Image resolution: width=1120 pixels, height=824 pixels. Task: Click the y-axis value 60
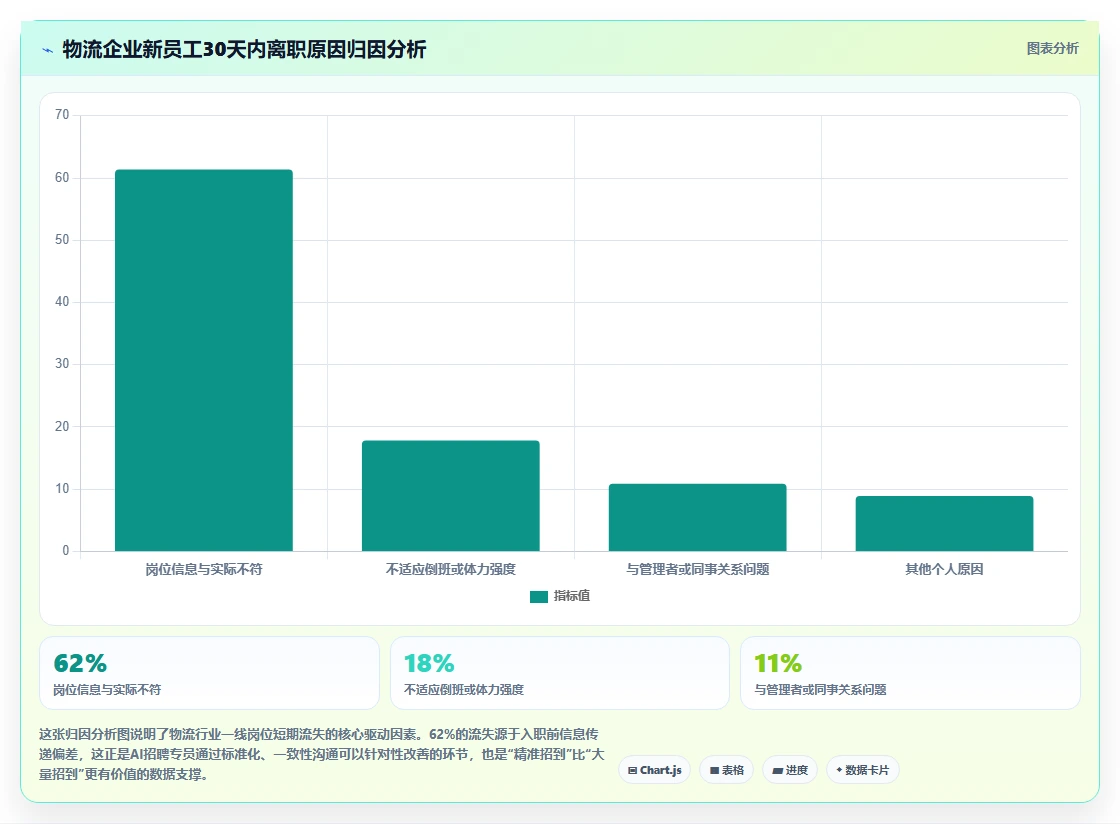[62, 178]
